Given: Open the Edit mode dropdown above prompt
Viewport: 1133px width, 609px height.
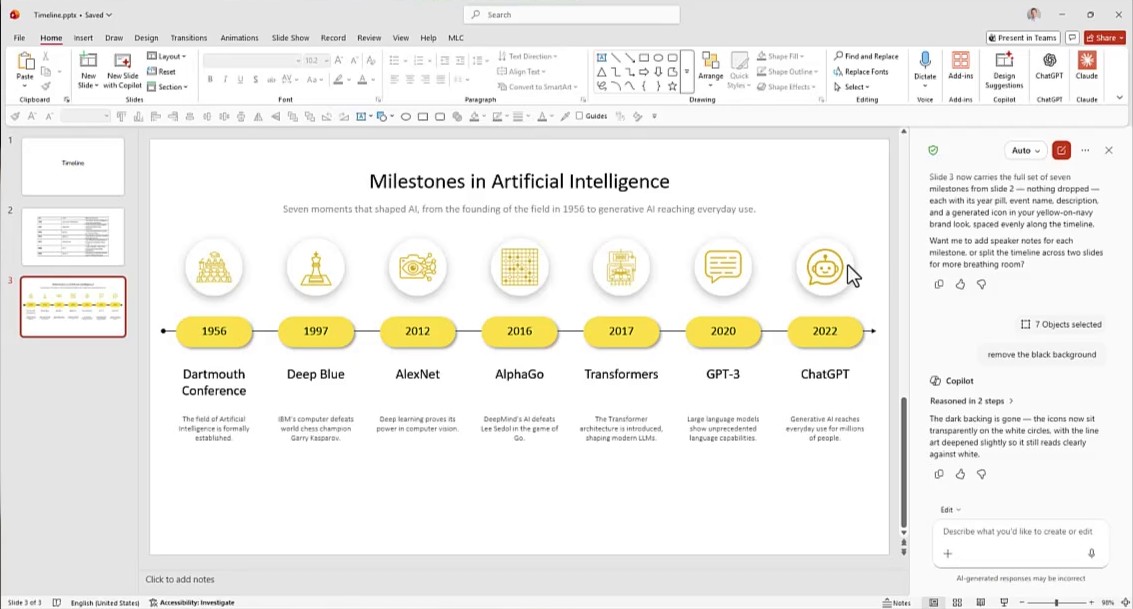Looking at the screenshot, I should click(950, 510).
